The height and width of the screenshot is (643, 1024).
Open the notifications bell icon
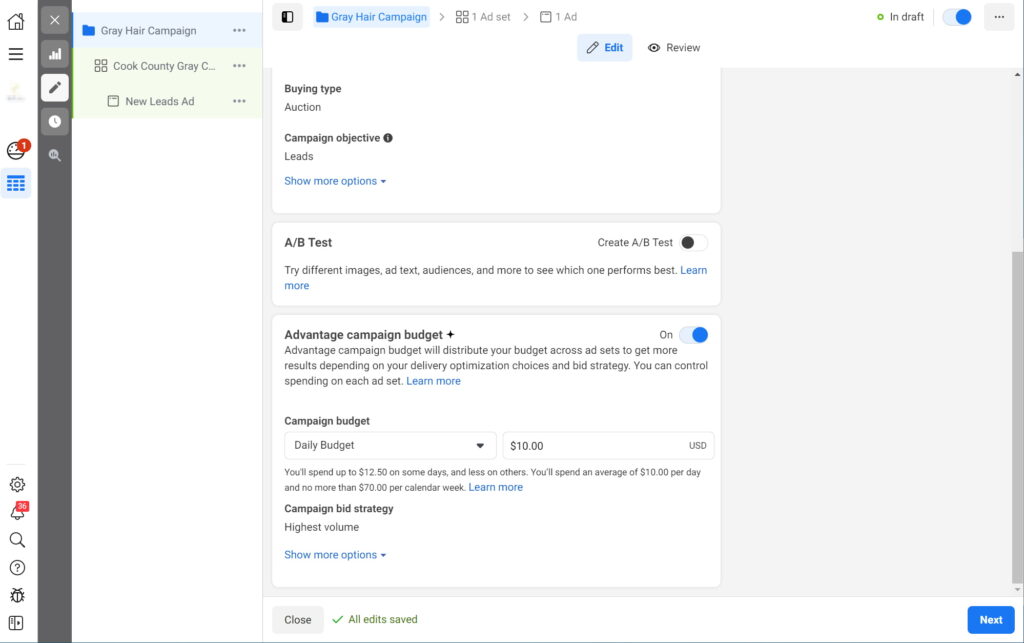(x=17, y=512)
